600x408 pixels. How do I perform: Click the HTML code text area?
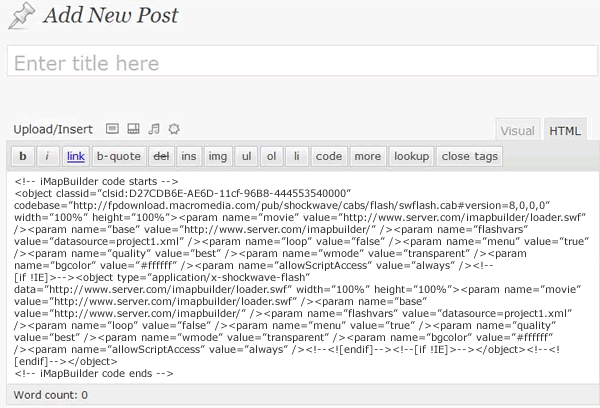tap(302, 277)
